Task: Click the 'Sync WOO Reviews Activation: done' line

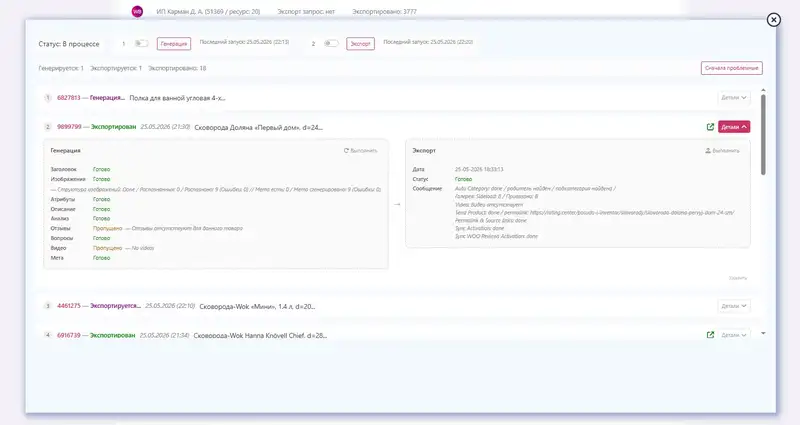Action: pos(496,236)
